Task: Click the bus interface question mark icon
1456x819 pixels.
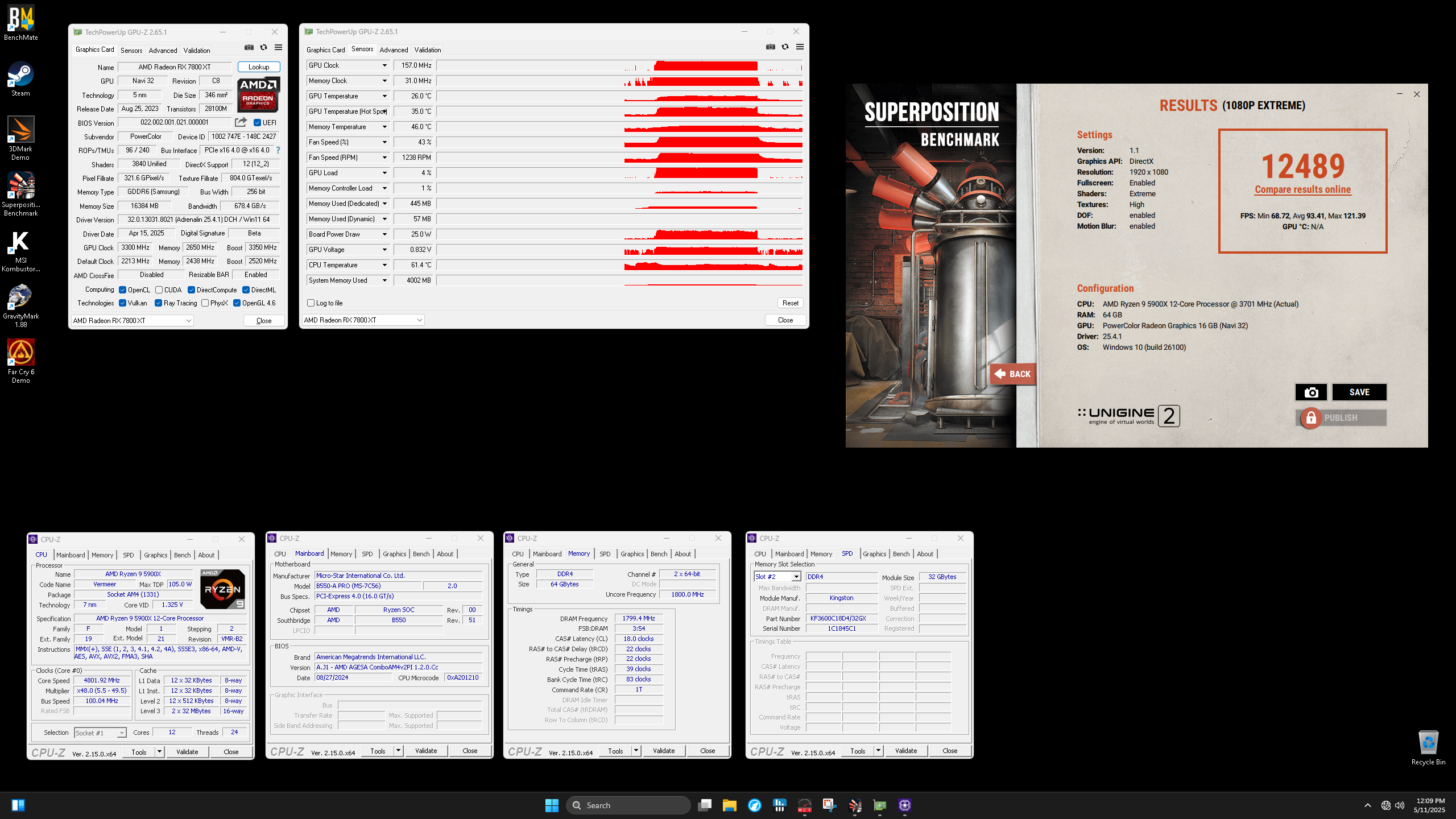Action: pyautogui.click(x=278, y=150)
